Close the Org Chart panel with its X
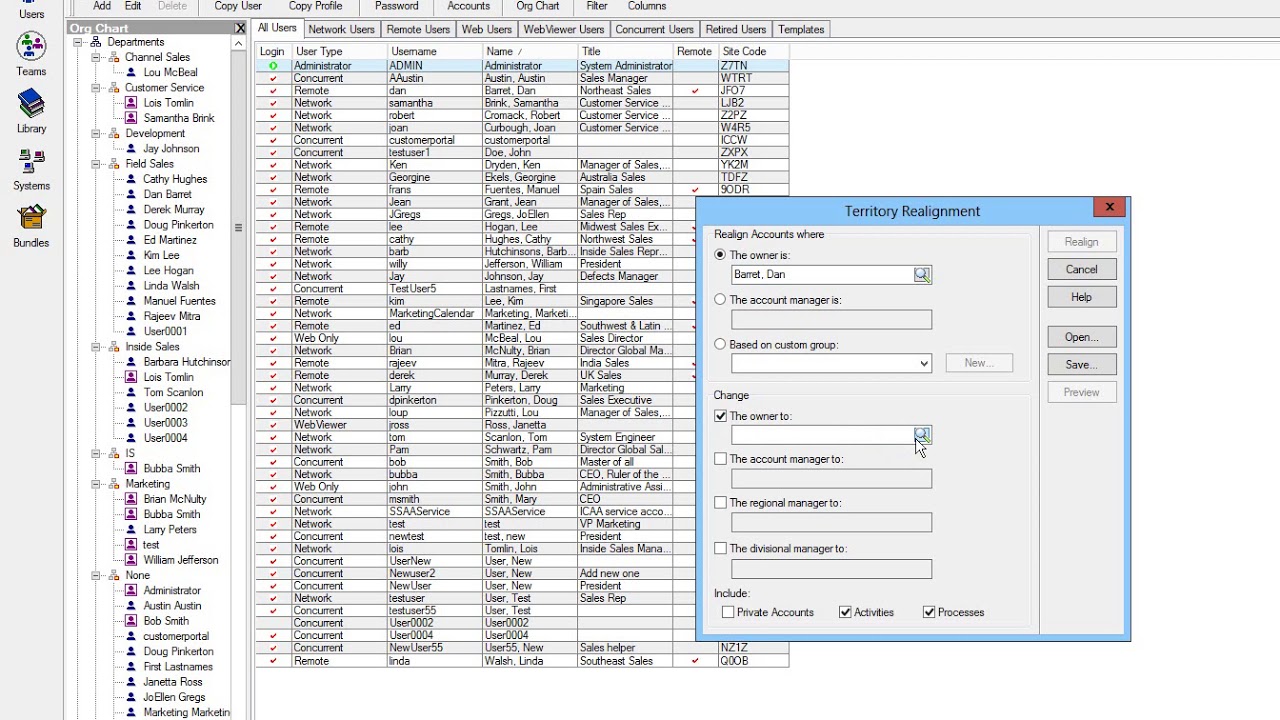Image resolution: width=1280 pixels, height=720 pixels. tap(240, 28)
